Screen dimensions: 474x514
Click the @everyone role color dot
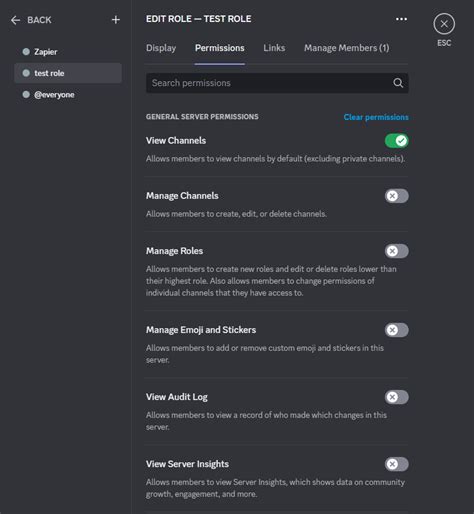coord(26,95)
